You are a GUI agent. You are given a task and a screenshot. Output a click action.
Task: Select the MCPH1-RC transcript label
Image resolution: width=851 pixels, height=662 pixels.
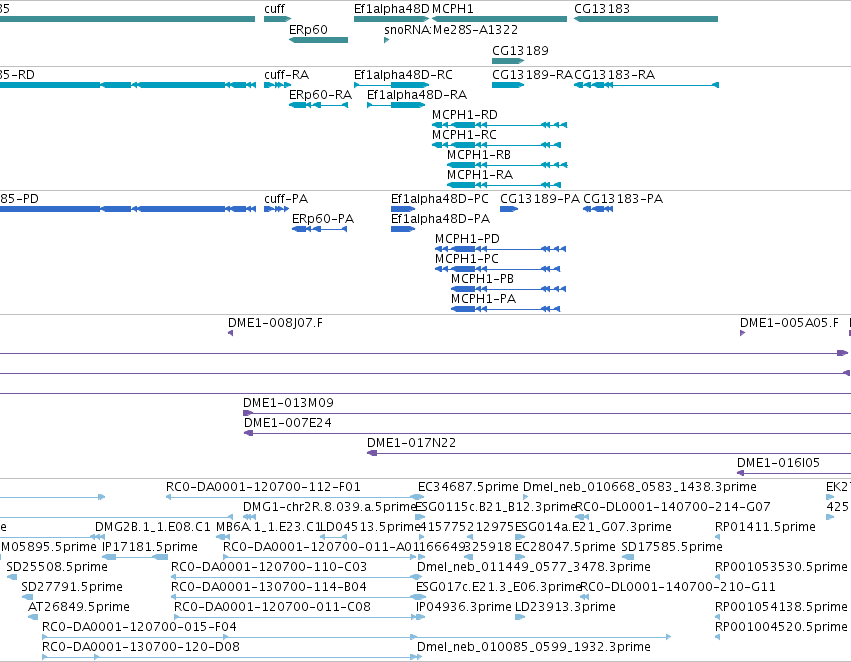pos(464,135)
